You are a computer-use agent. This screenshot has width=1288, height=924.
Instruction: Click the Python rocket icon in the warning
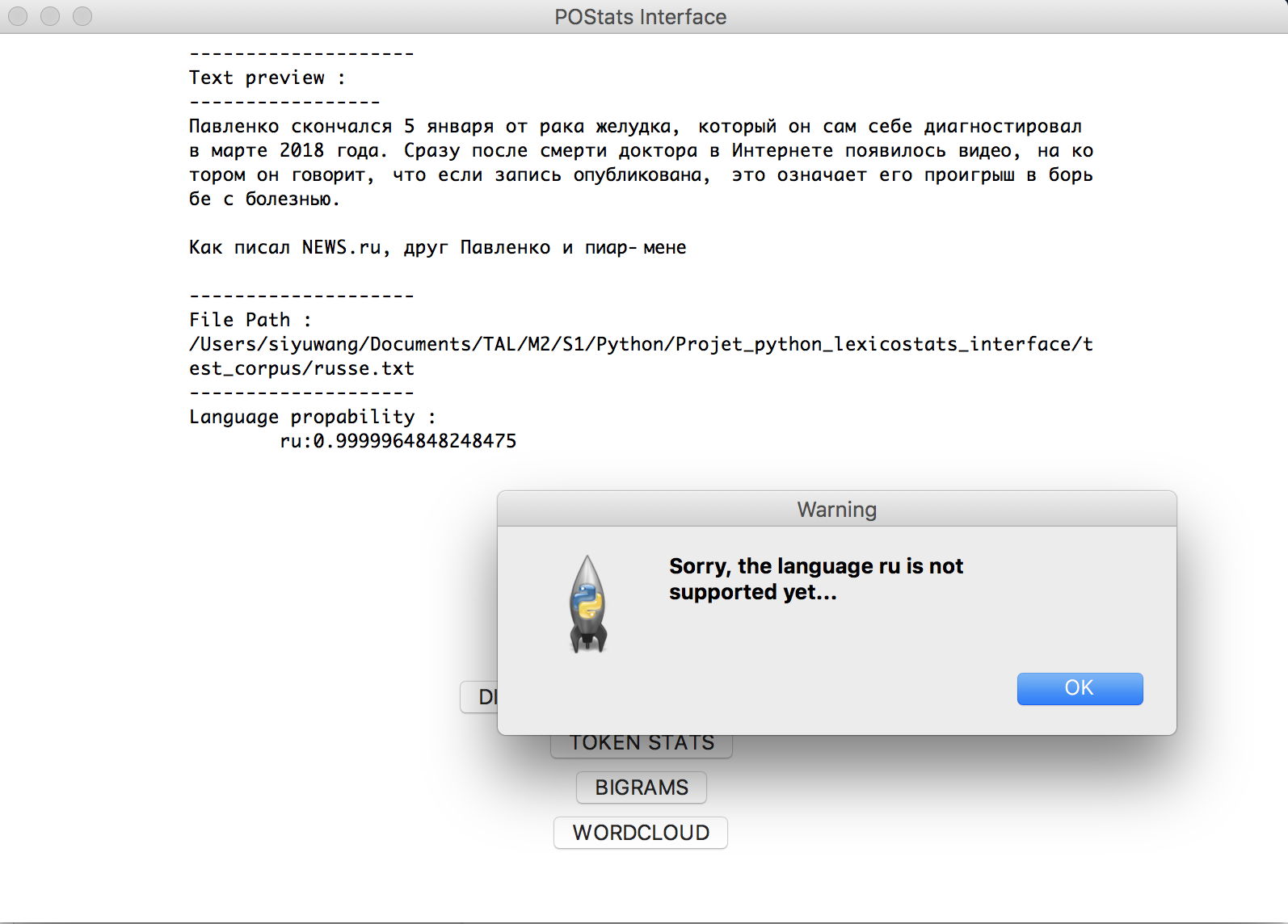click(x=588, y=604)
